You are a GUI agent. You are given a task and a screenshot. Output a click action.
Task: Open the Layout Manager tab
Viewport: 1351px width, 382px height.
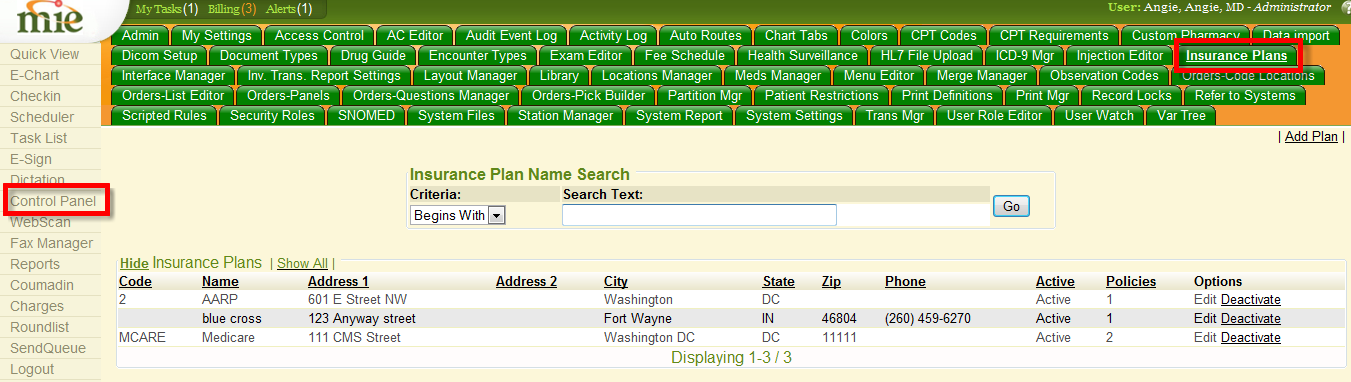coord(470,76)
